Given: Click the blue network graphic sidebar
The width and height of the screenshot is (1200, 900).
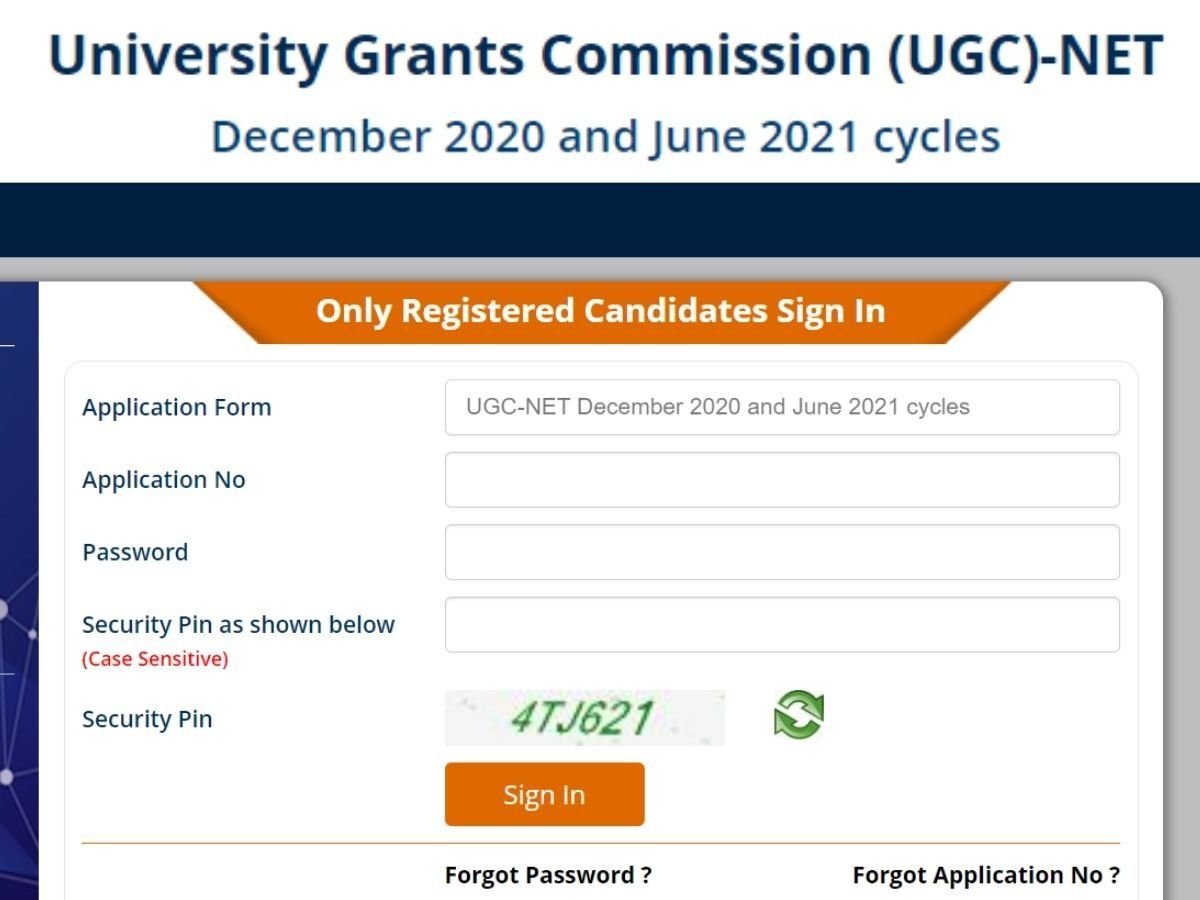Looking at the screenshot, I should pyautogui.click(x=15, y=590).
